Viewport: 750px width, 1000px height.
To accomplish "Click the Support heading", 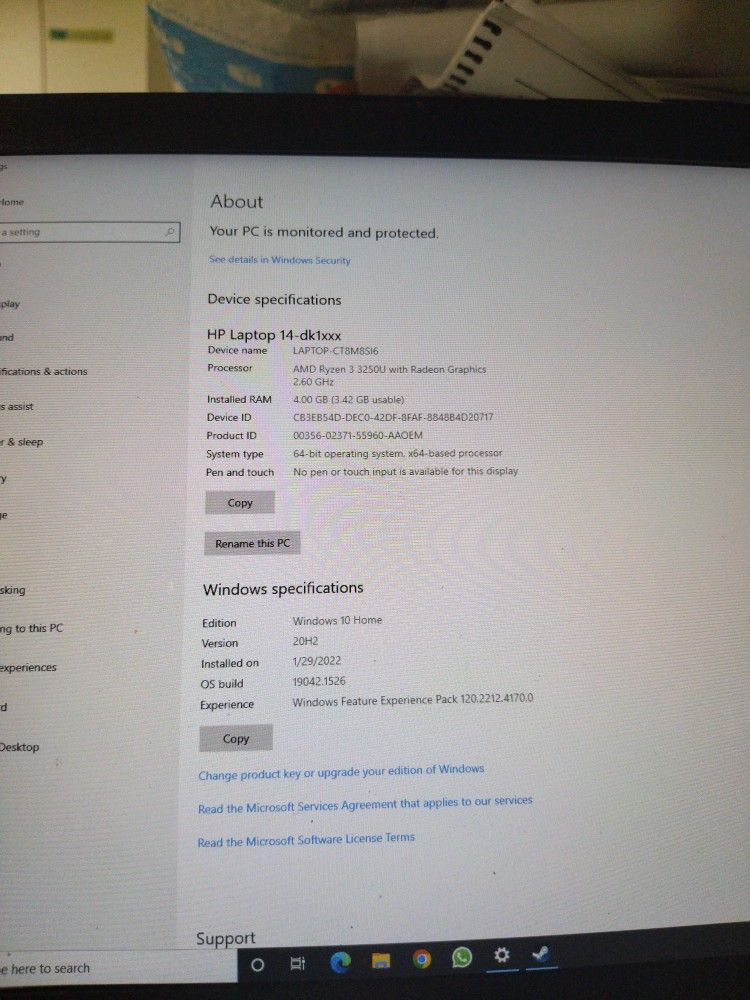I will coord(226,938).
